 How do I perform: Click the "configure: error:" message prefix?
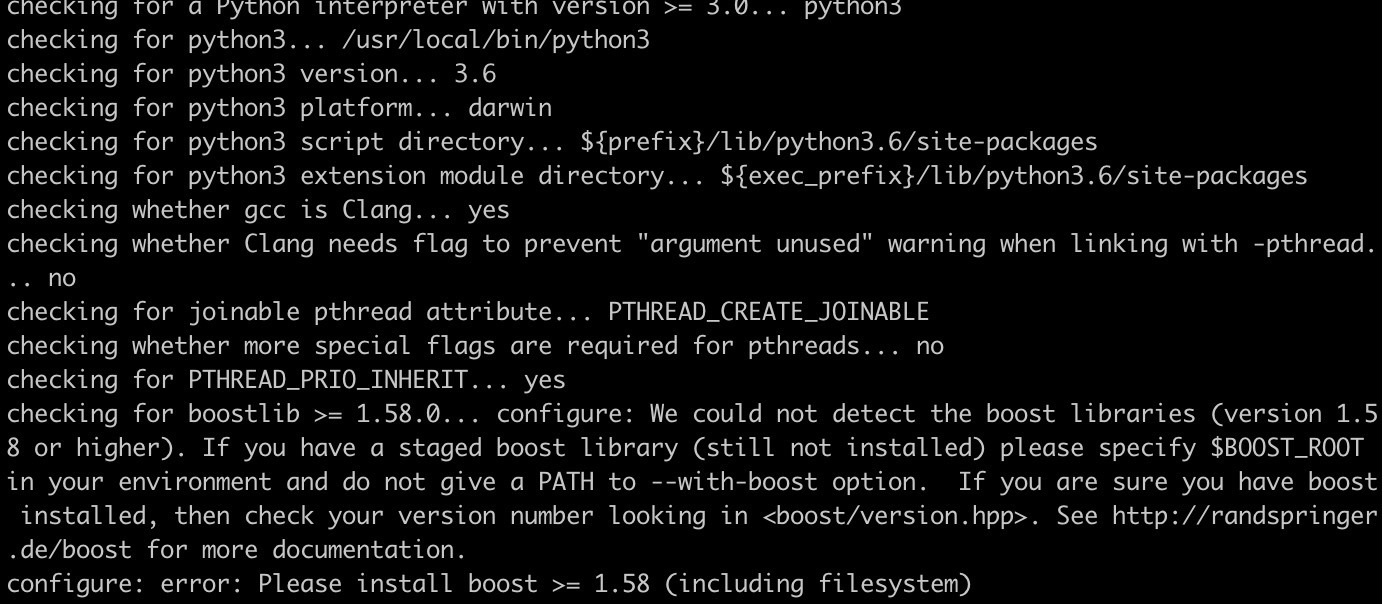pyautogui.click(x=125, y=584)
